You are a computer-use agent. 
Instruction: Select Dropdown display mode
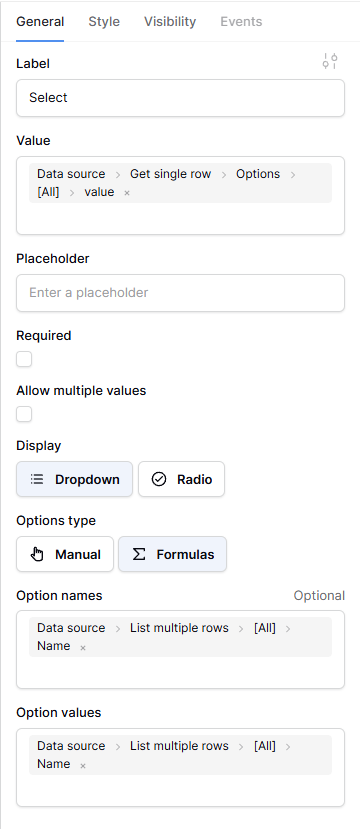pos(75,479)
